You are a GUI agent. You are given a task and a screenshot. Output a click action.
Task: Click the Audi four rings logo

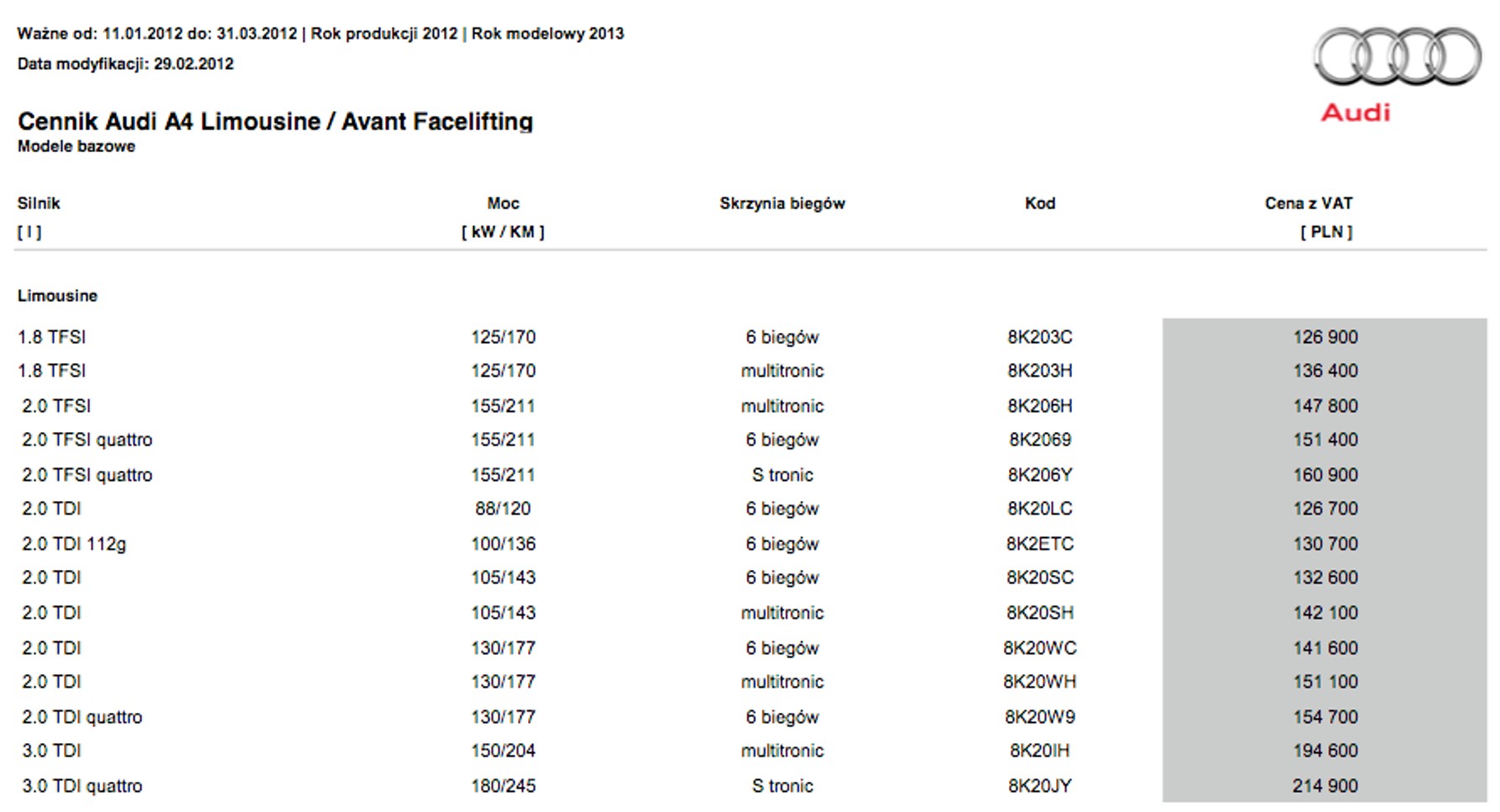pos(1397,56)
